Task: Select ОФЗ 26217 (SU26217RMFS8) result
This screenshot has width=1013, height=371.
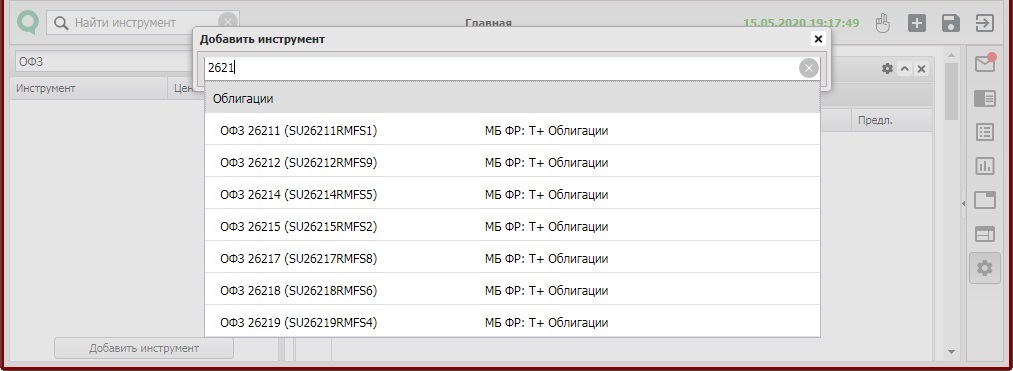Action: (x=512, y=258)
